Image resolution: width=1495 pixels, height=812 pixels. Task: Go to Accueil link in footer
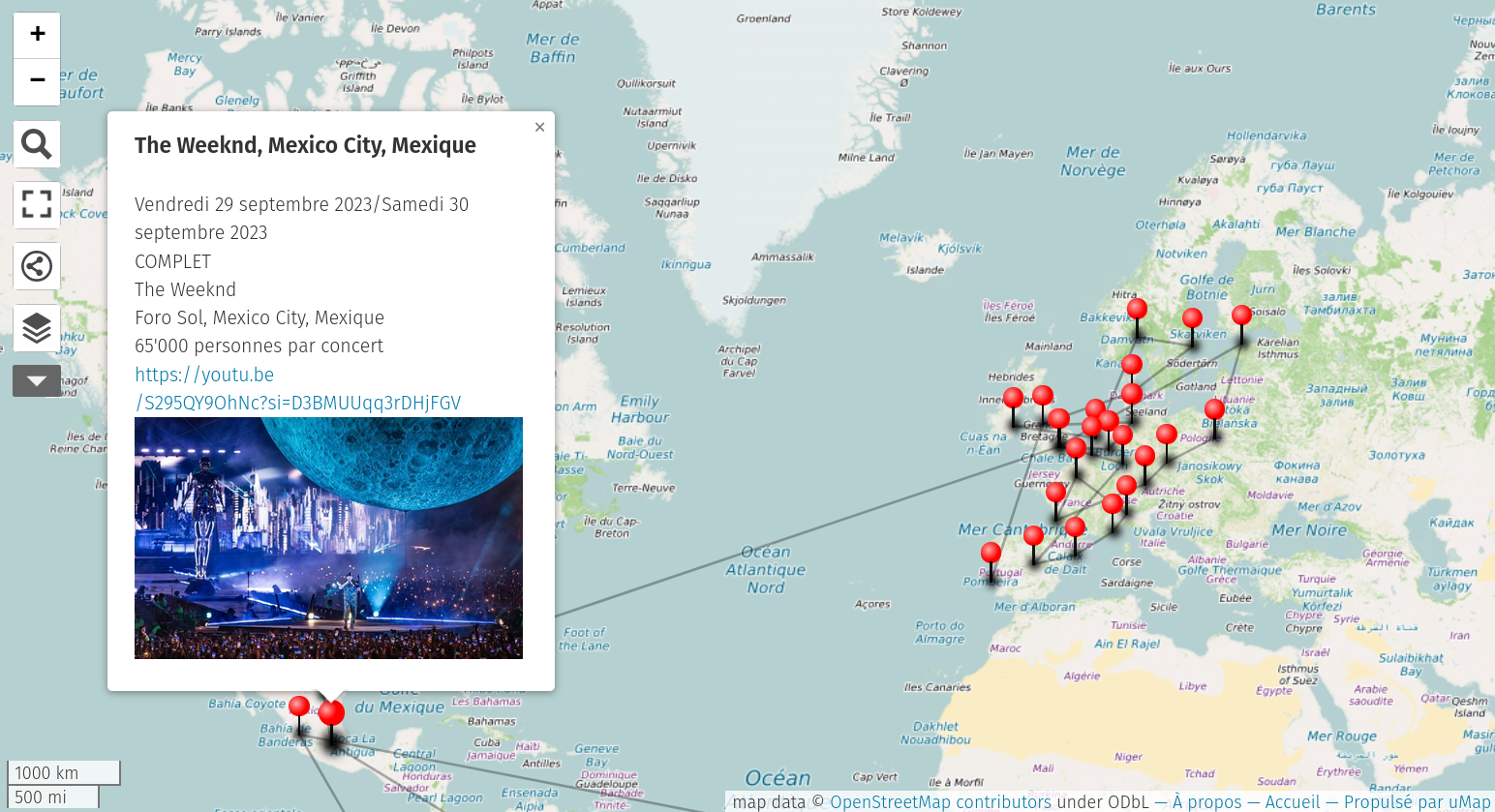pyautogui.click(x=1292, y=801)
